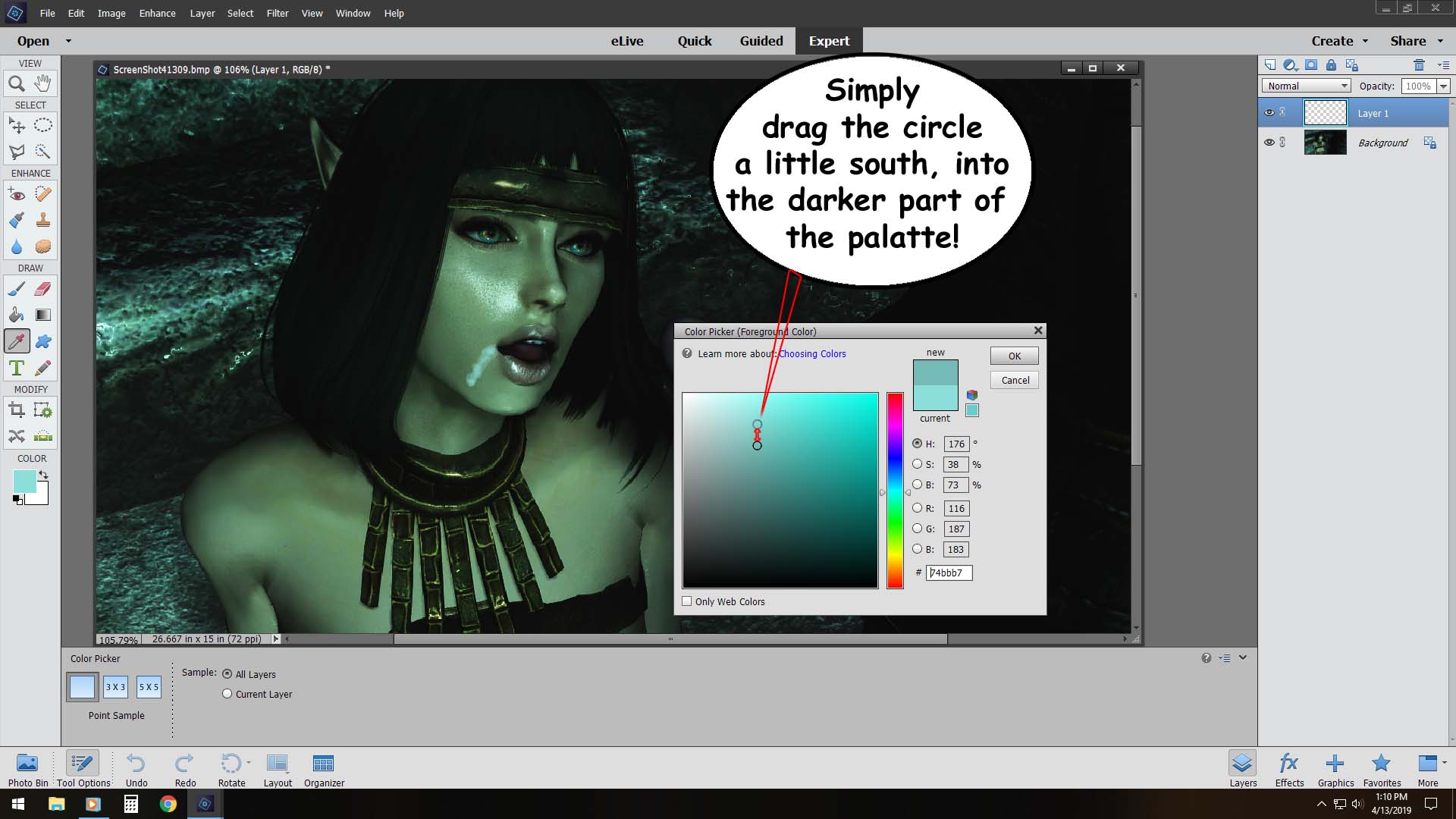Image resolution: width=1456 pixels, height=819 pixels.
Task: Enable Only Web Colors checkbox
Action: (687, 601)
